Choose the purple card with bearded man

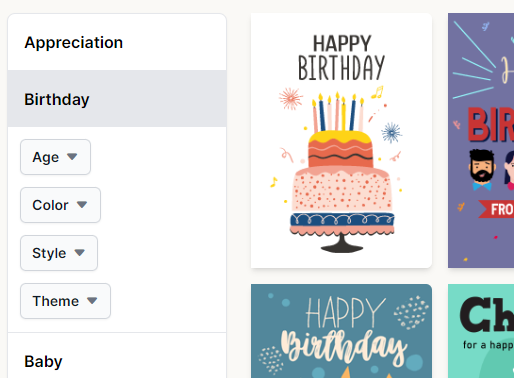point(481,140)
